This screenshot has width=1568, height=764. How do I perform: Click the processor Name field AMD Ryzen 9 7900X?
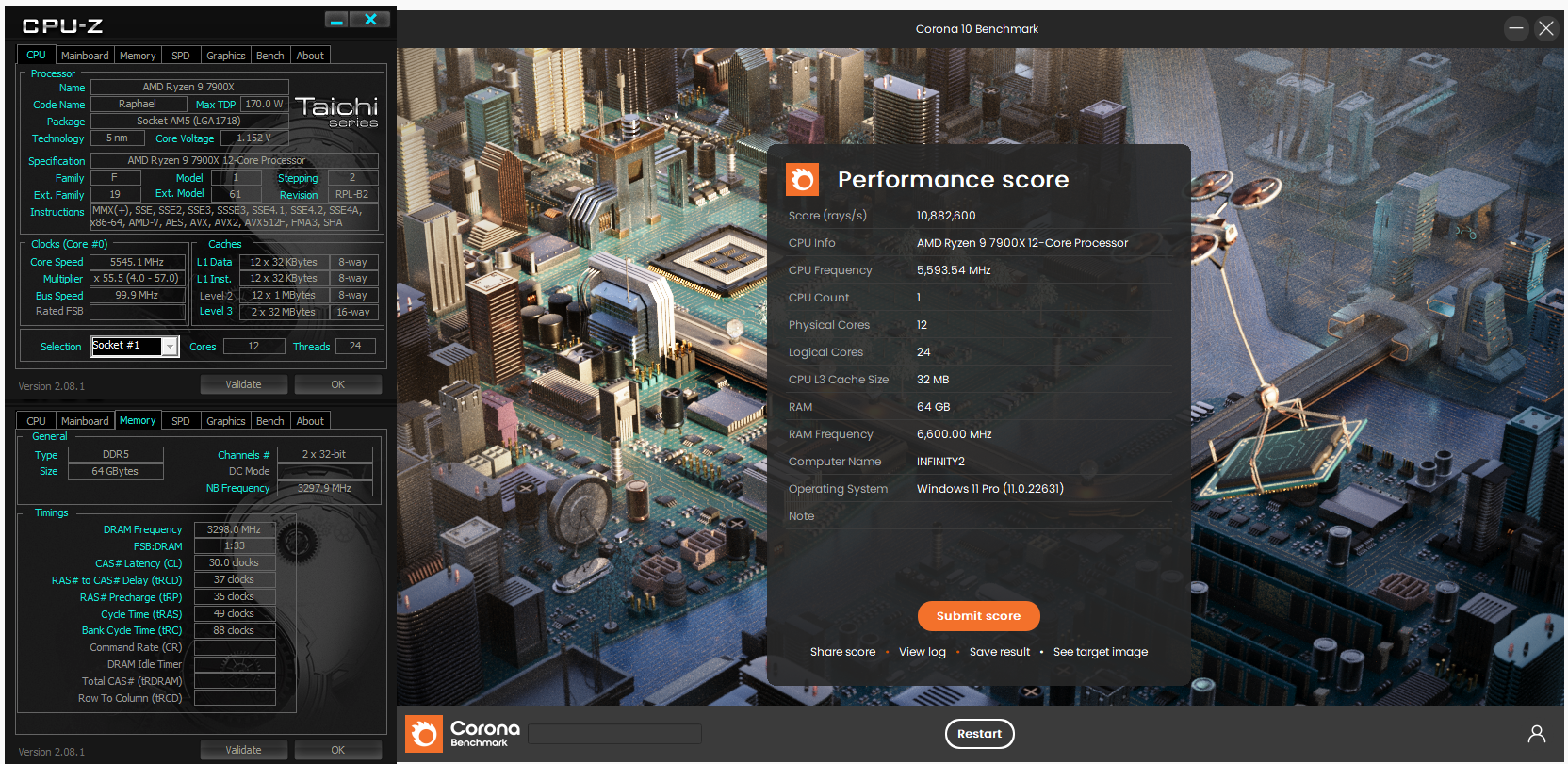(x=188, y=87)
